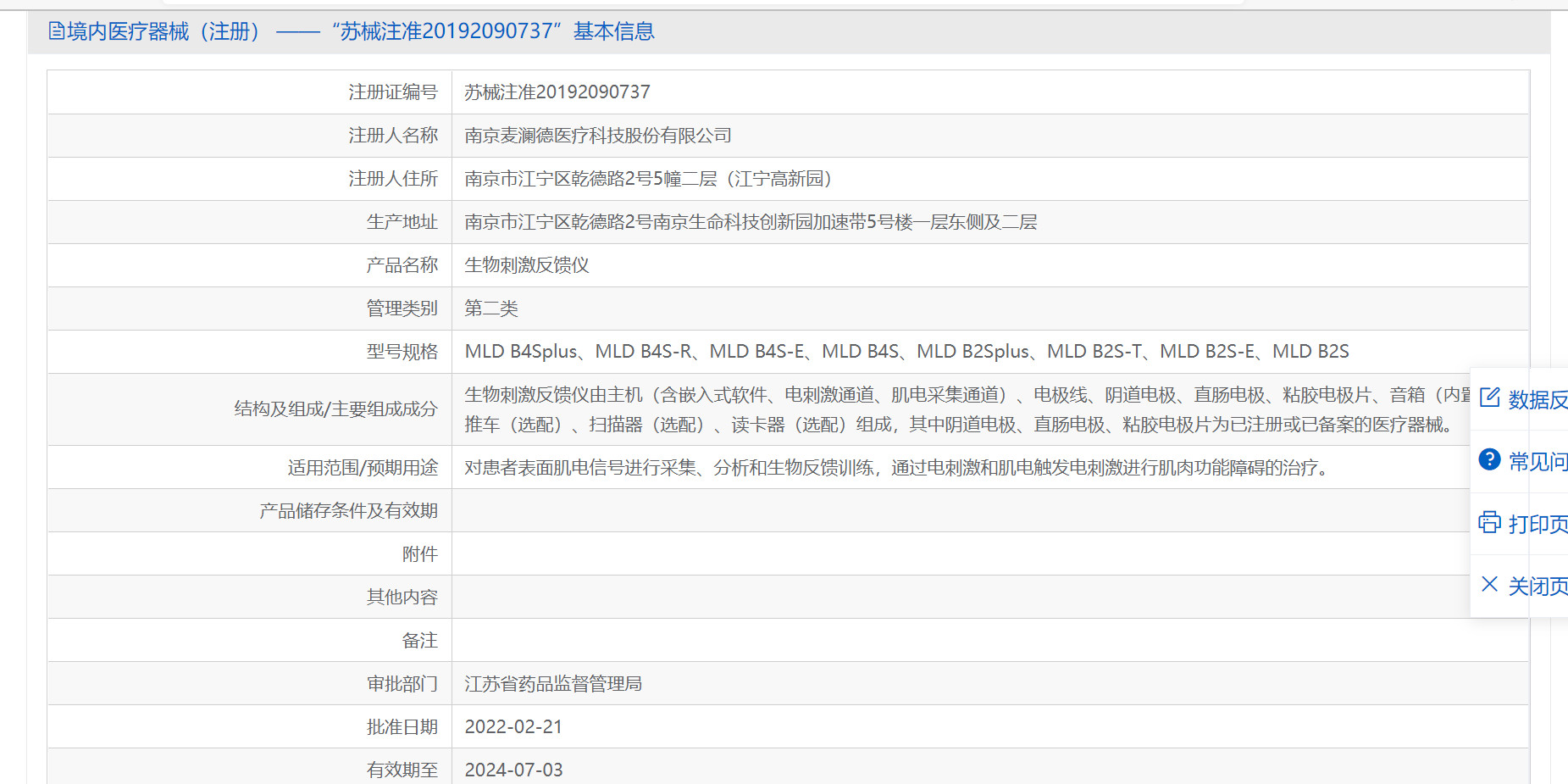
Task: Select approval department 江苏省药品监督管理局
Action: pyautogui.click(x=553, y=683)
